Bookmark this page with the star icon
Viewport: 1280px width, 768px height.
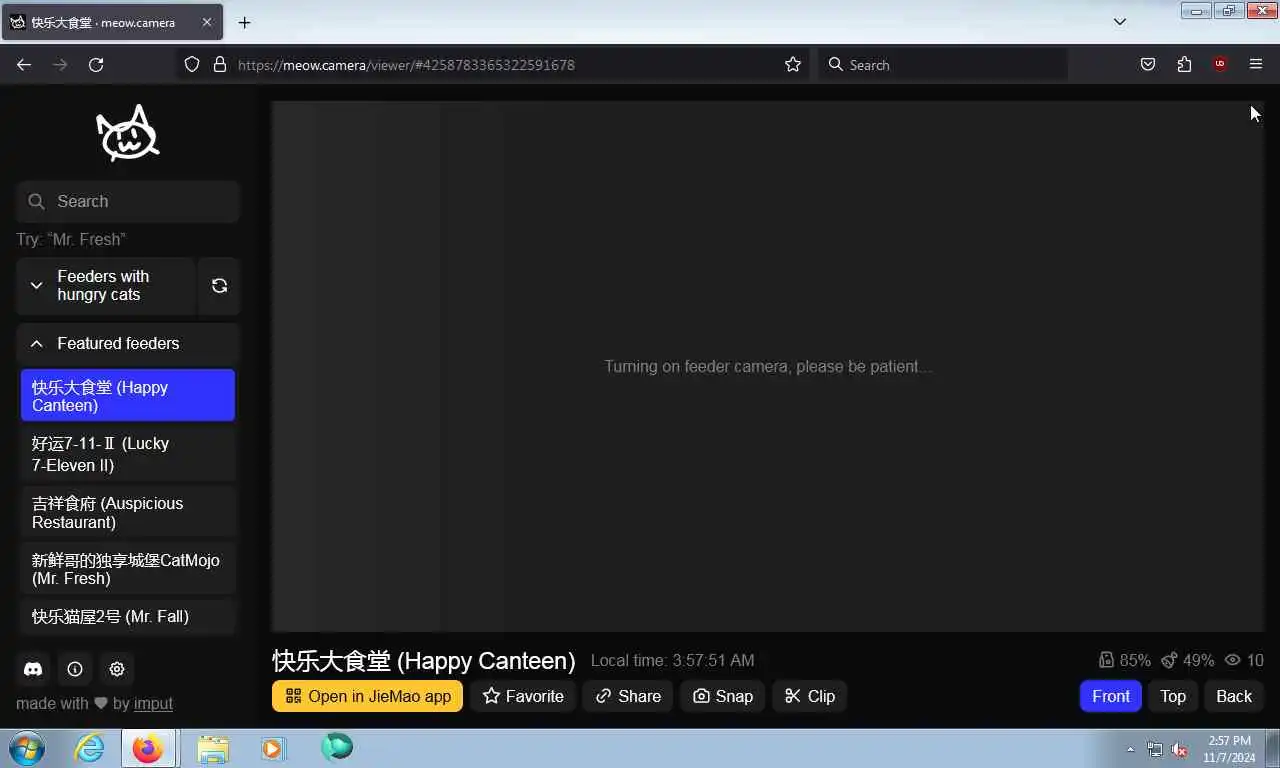tap(793, 65)
